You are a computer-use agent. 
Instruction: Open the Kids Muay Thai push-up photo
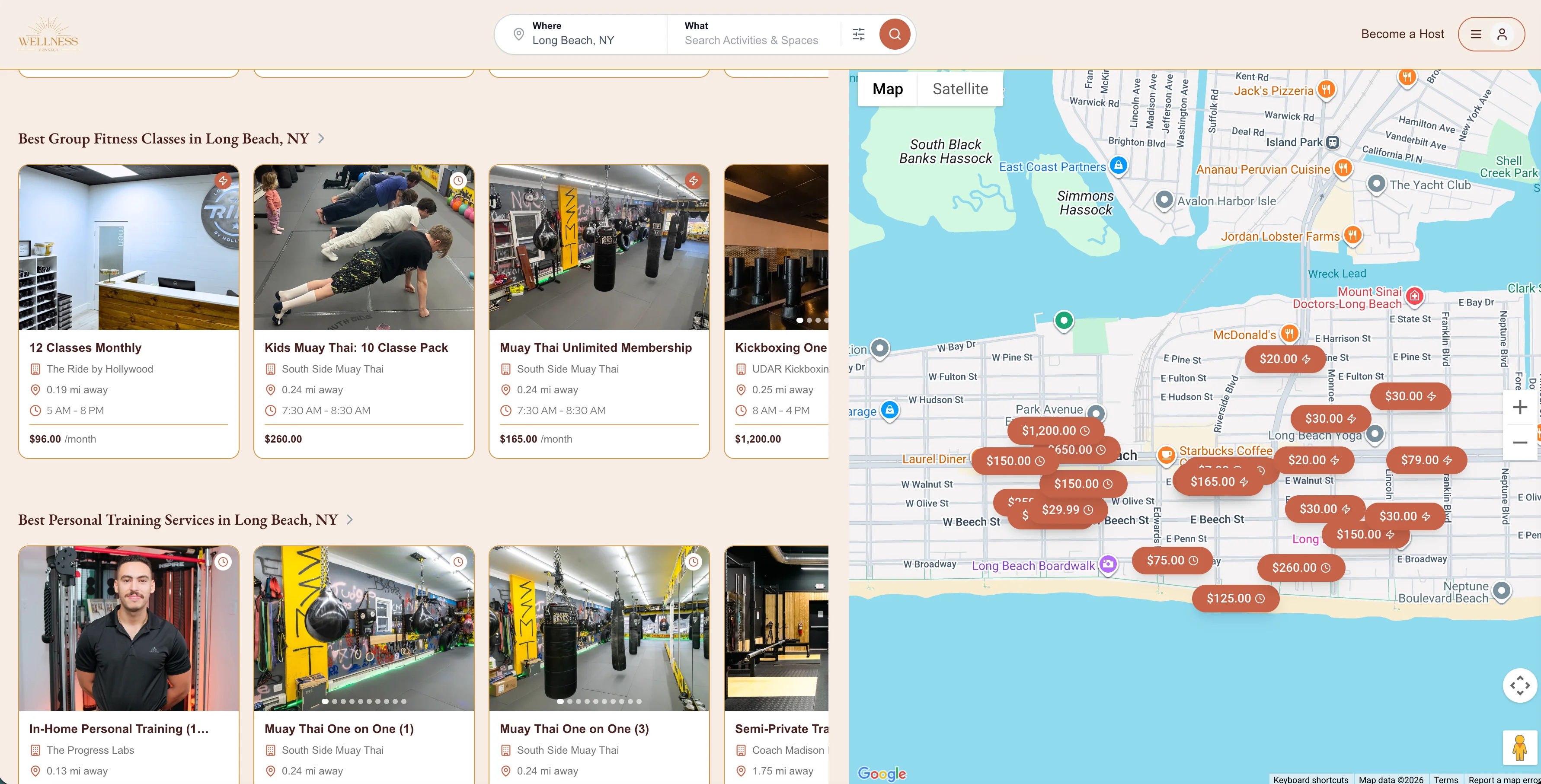(x=364, y=248)
